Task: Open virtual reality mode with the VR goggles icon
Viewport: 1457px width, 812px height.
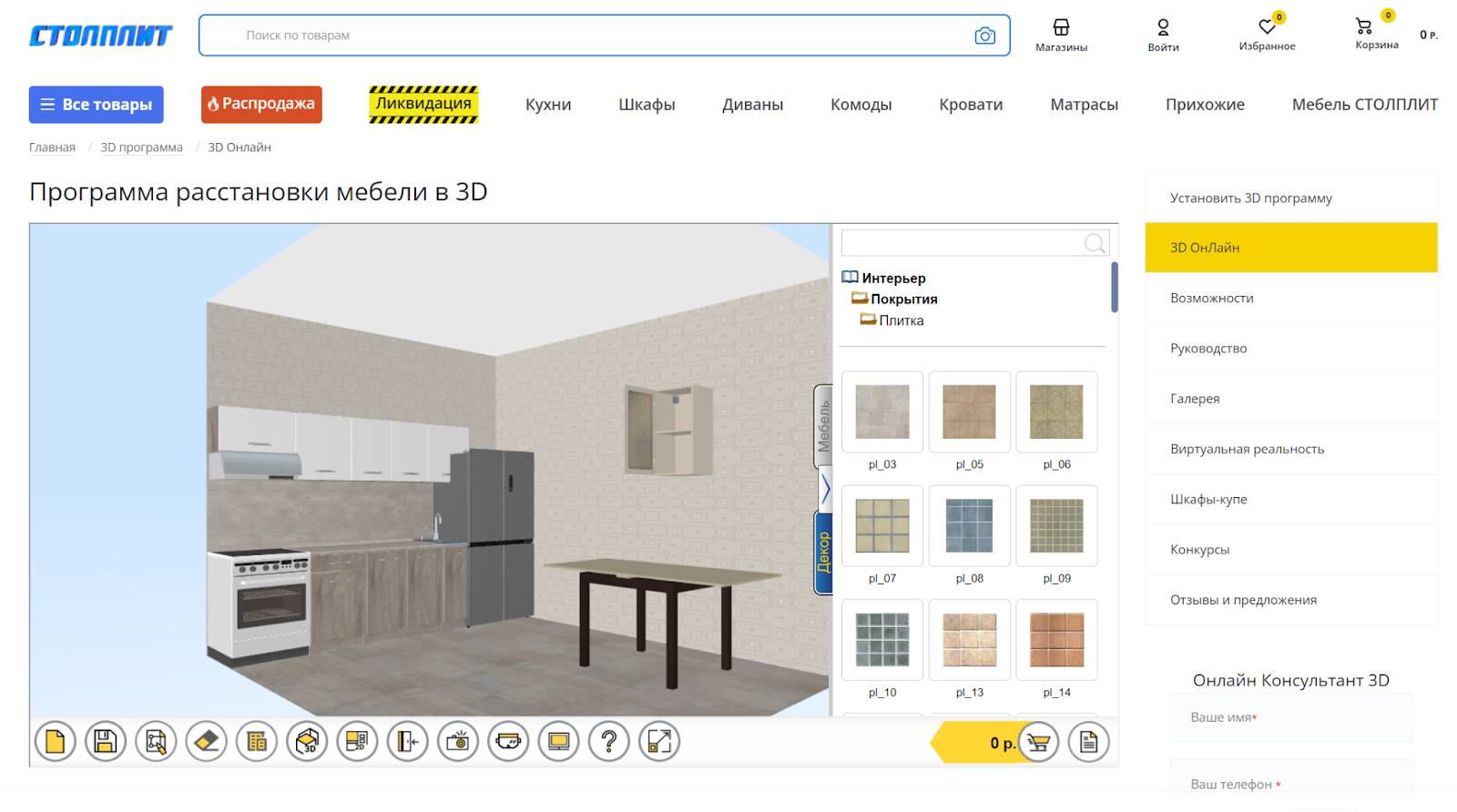Action: 508,742
